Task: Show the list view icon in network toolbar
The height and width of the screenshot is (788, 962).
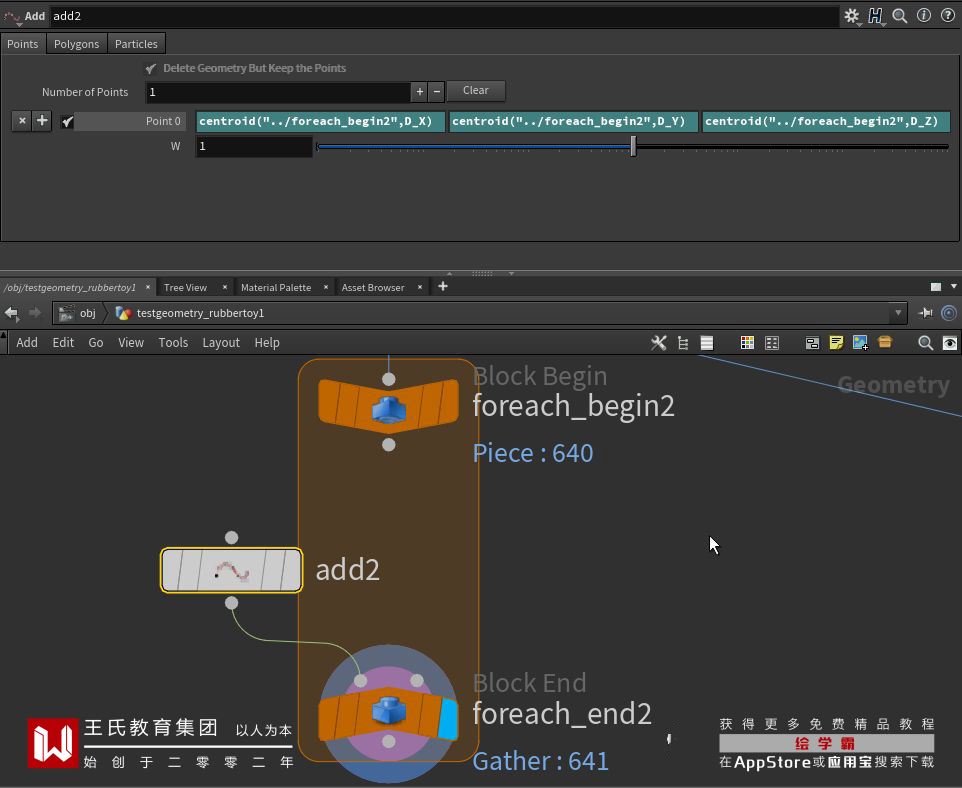Action: 707,343
